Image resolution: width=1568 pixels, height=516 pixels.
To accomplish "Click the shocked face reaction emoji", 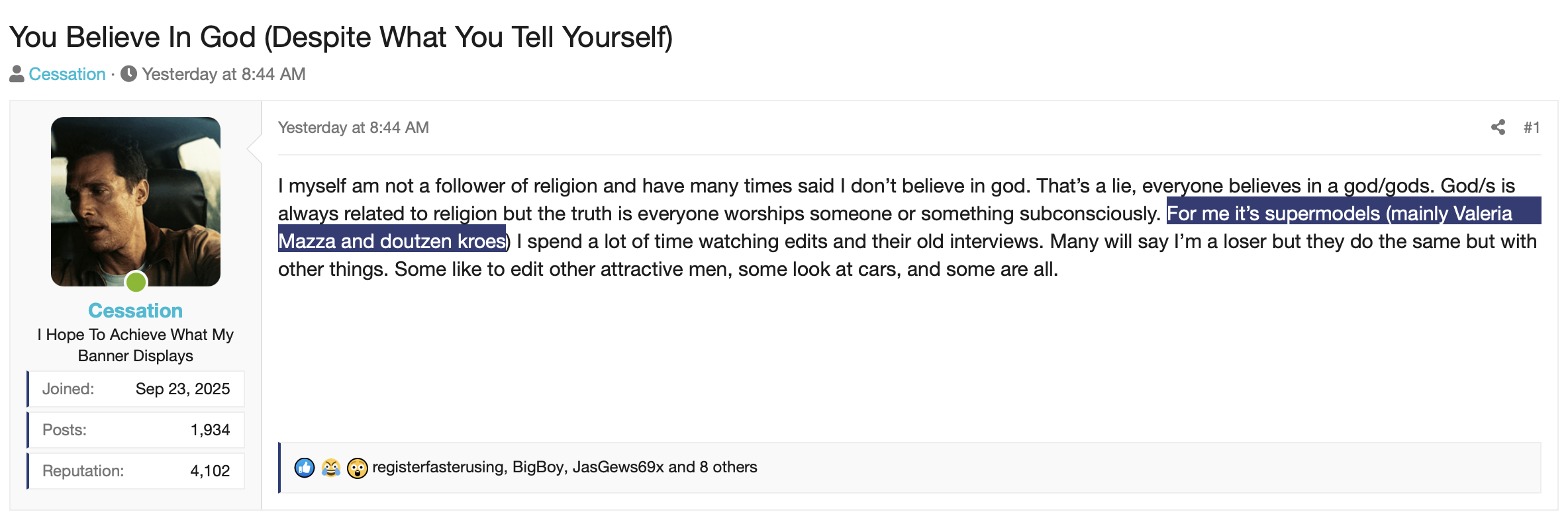I will 357,468.
